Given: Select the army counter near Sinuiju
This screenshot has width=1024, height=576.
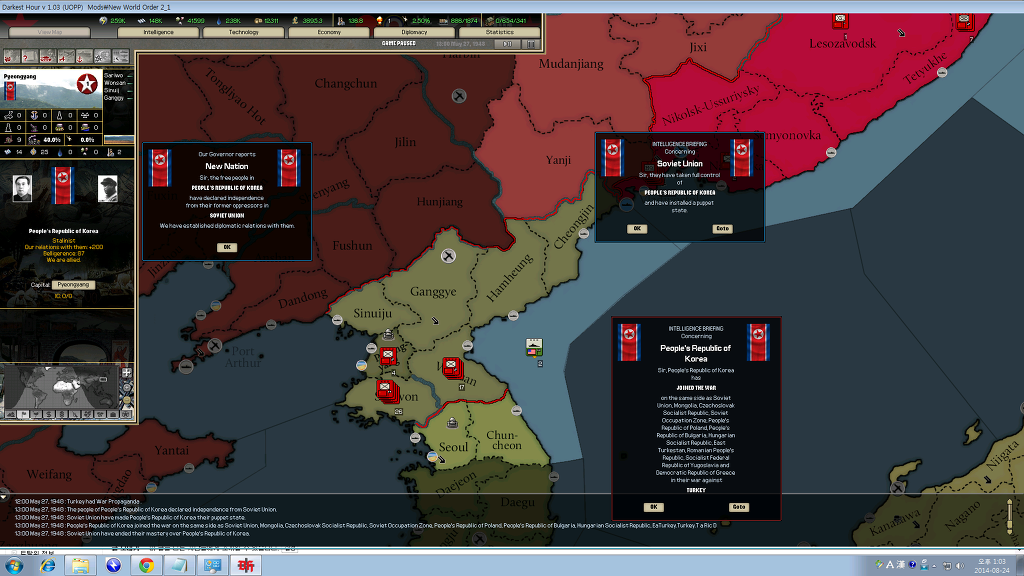Looking at the screenshot, I should (388, 356).
